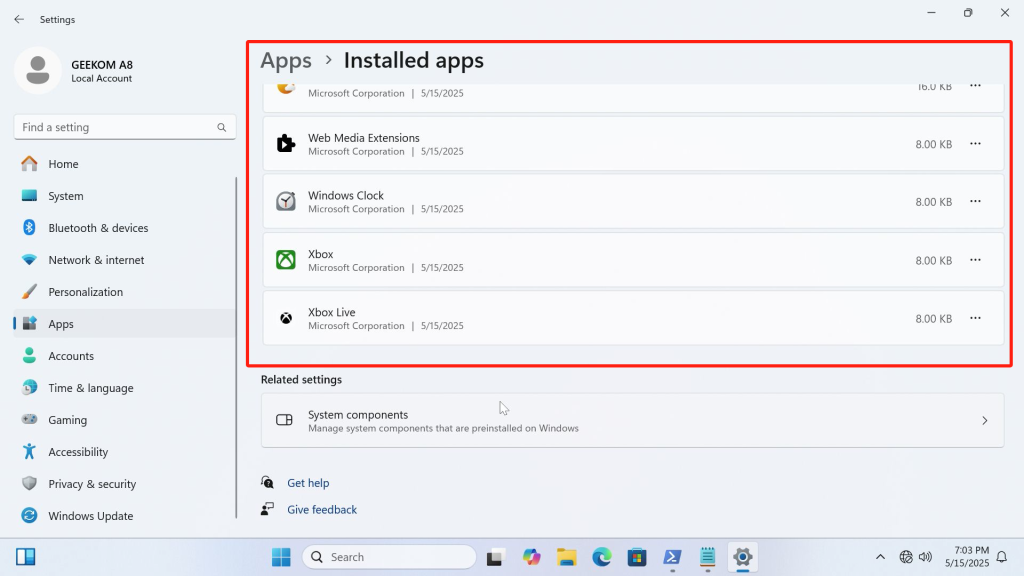
Task: Open System components related settings
Action: (x=632, y=421)
